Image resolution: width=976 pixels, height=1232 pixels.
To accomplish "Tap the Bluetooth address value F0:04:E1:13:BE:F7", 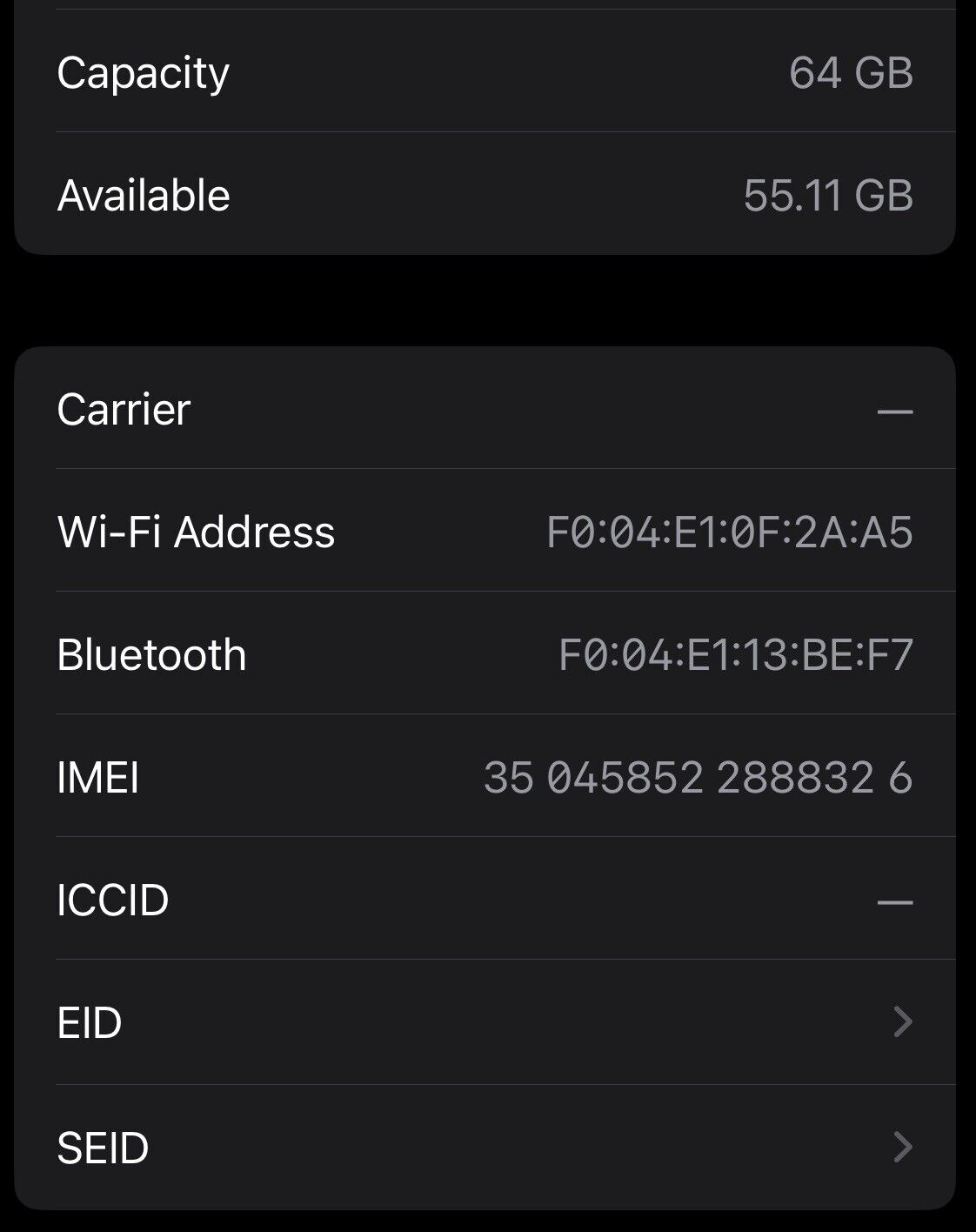I will coord(735,655).
